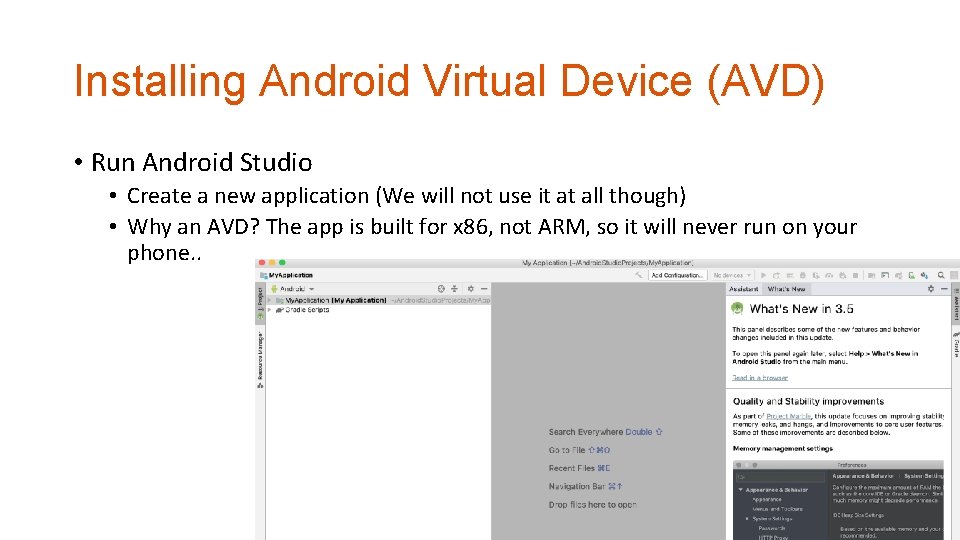Open the Read in a browser link
This screenshot has width=960, height=540.
coord(760,378)
